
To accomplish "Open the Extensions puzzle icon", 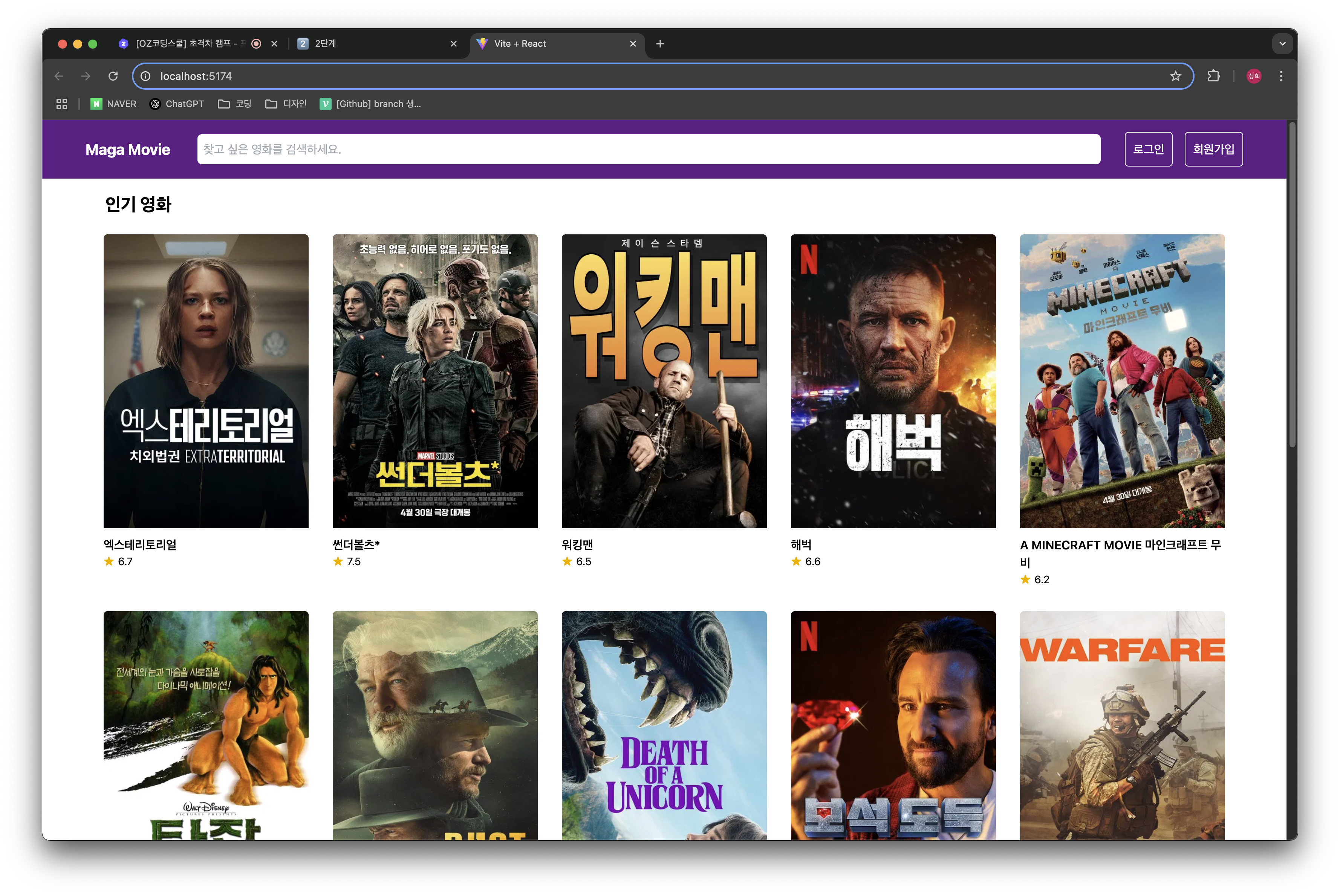I will coord(1213,76).
